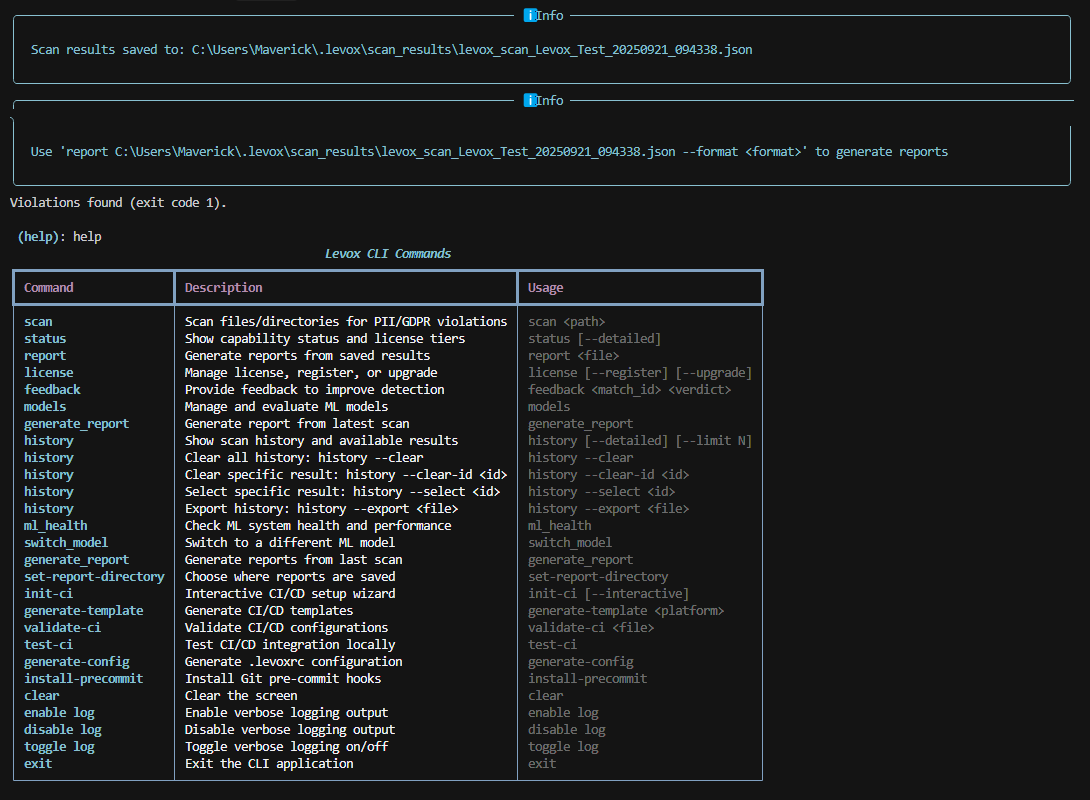Click description 'Show capability status and license tiers'
The width and height of the screenshot is (1090, 800).
tap(325, 338)
